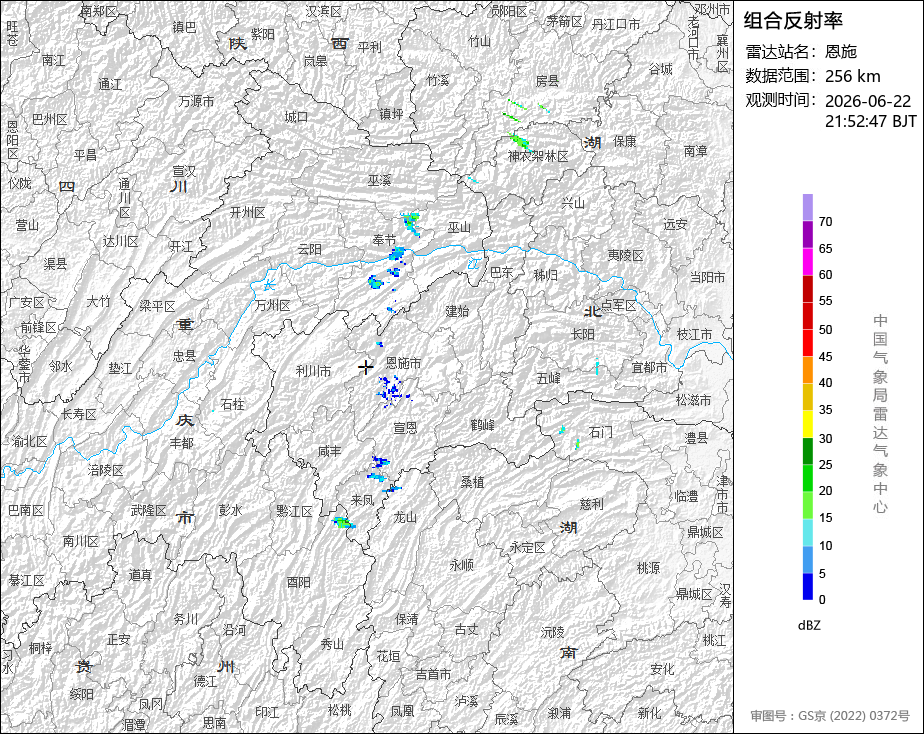Viewport: 924px width, 734px height.
Task: Click the 神农架林区 label
Action: pyautogui.click(x=538, y=157)
